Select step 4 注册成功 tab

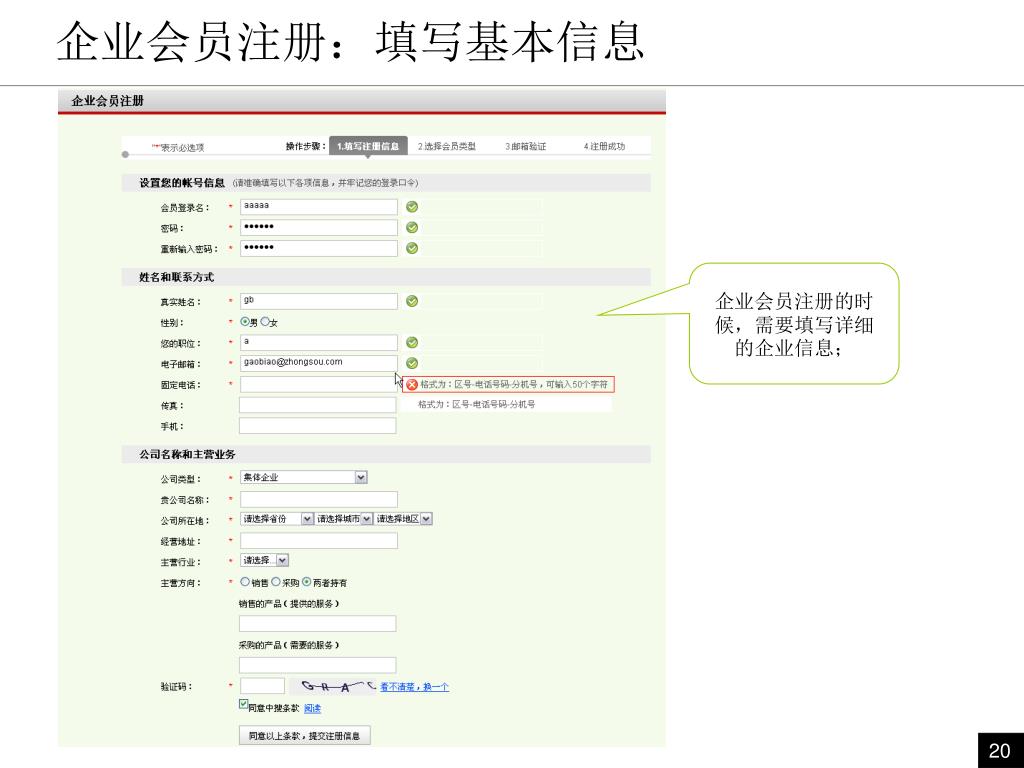[604, 146]
